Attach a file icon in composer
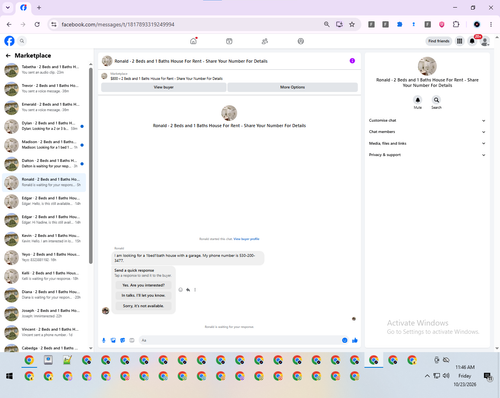500x398 pixels. [x=113, y=340]
